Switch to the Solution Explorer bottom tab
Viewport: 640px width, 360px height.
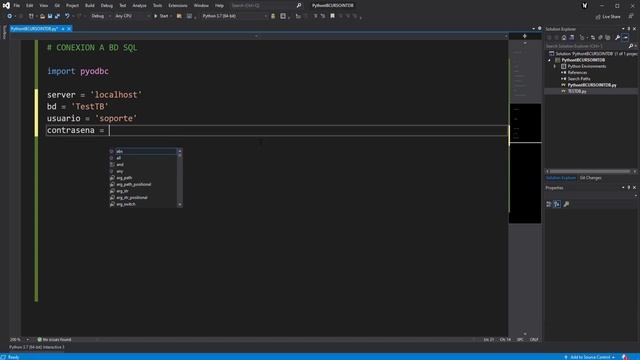[x=561, y=178]
